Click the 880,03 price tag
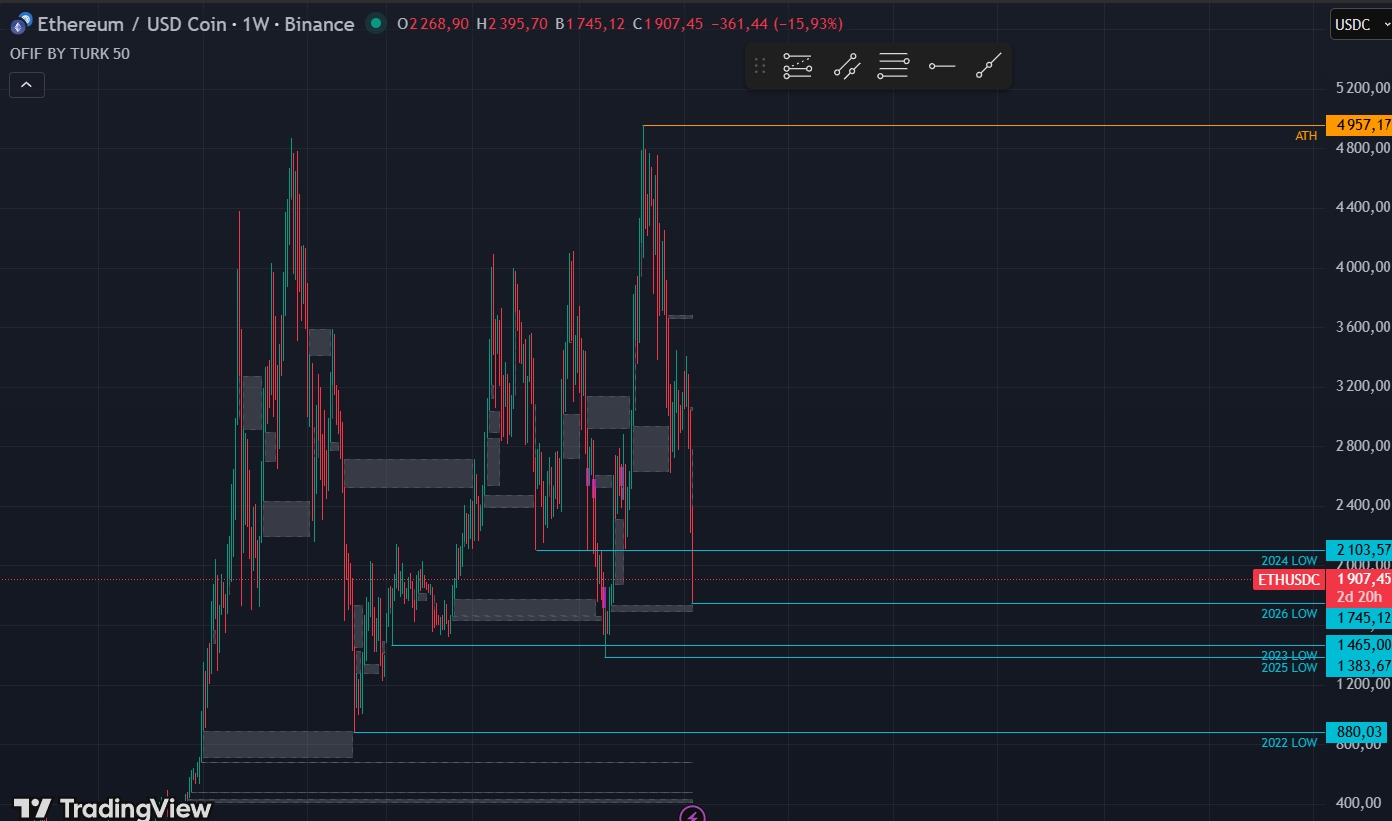The height and width of the screenshot is (821, 1392). tap(1357, 732)
